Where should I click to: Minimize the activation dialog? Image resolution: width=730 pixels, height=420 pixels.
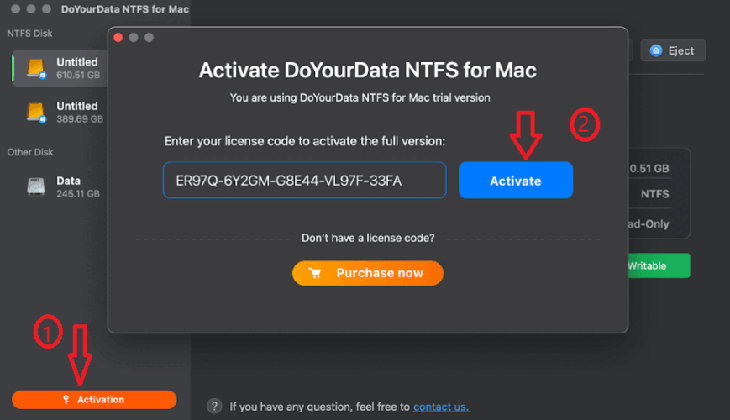click(133, 38)
